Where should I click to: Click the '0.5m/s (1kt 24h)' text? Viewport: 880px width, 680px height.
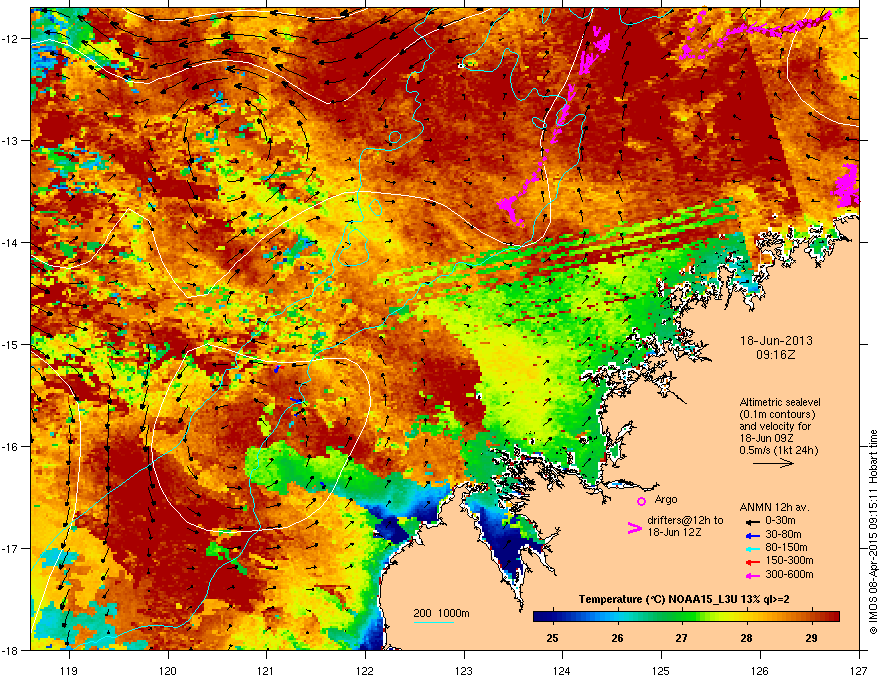click(778, 450)
